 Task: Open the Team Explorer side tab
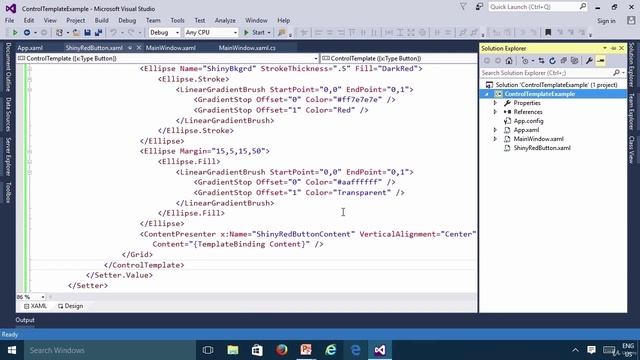pos(631,111)
